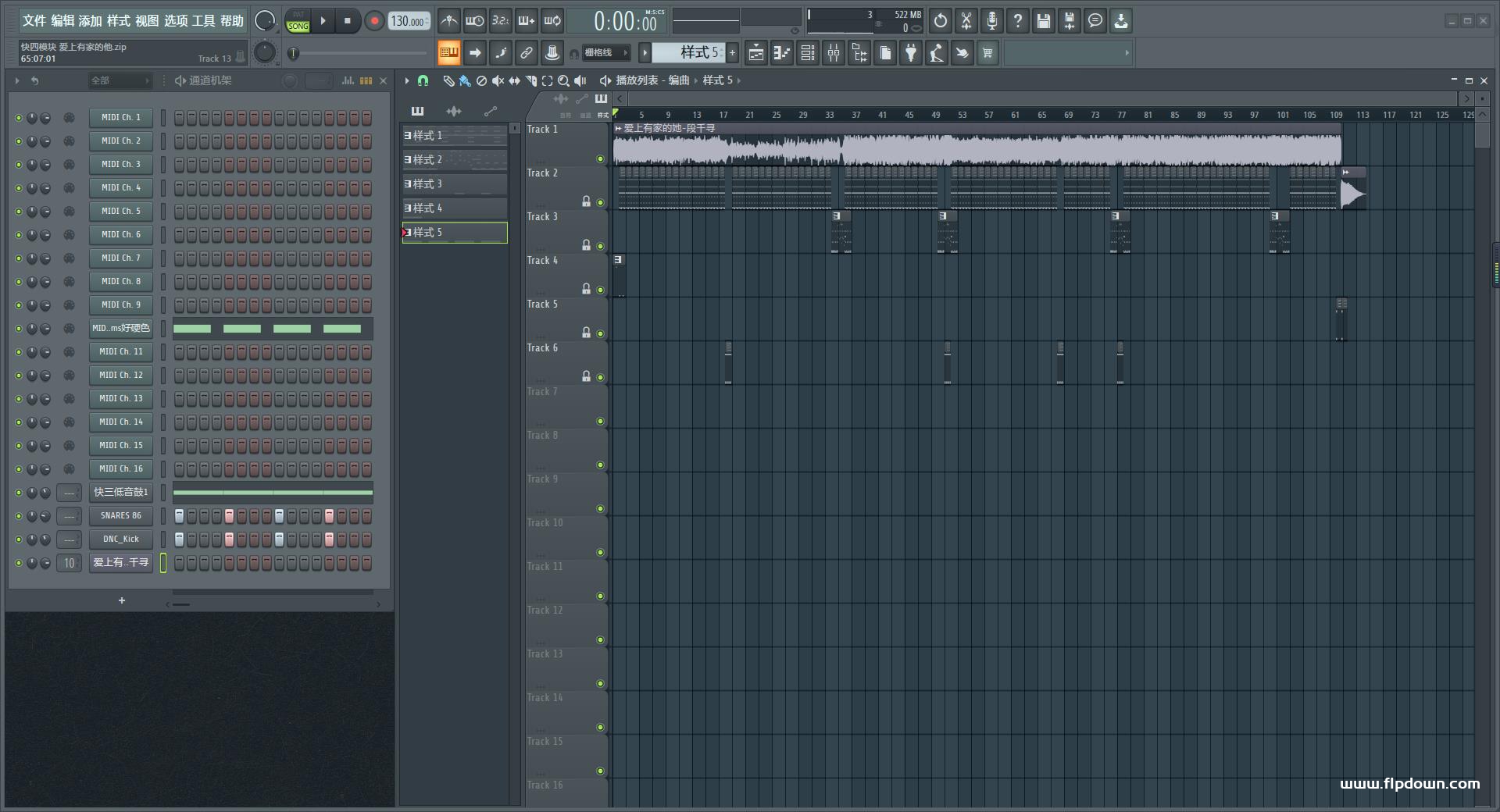Image resolution: width=1500 pixels, height=812 pixels.
Task: Open the 样式 menu
Action: [x=119, y=21]
